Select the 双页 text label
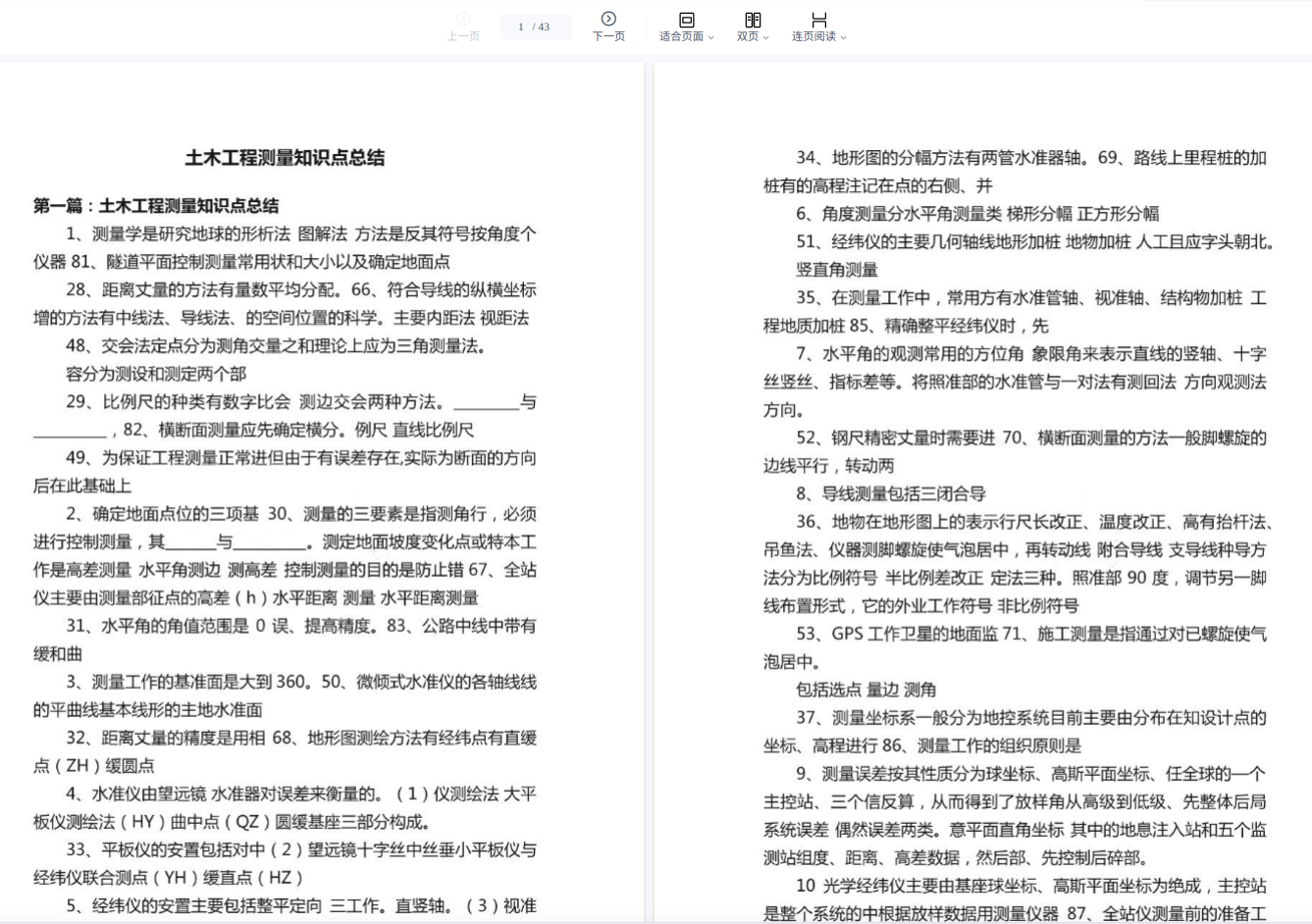The image size is (1312, 924). point(748,36)
